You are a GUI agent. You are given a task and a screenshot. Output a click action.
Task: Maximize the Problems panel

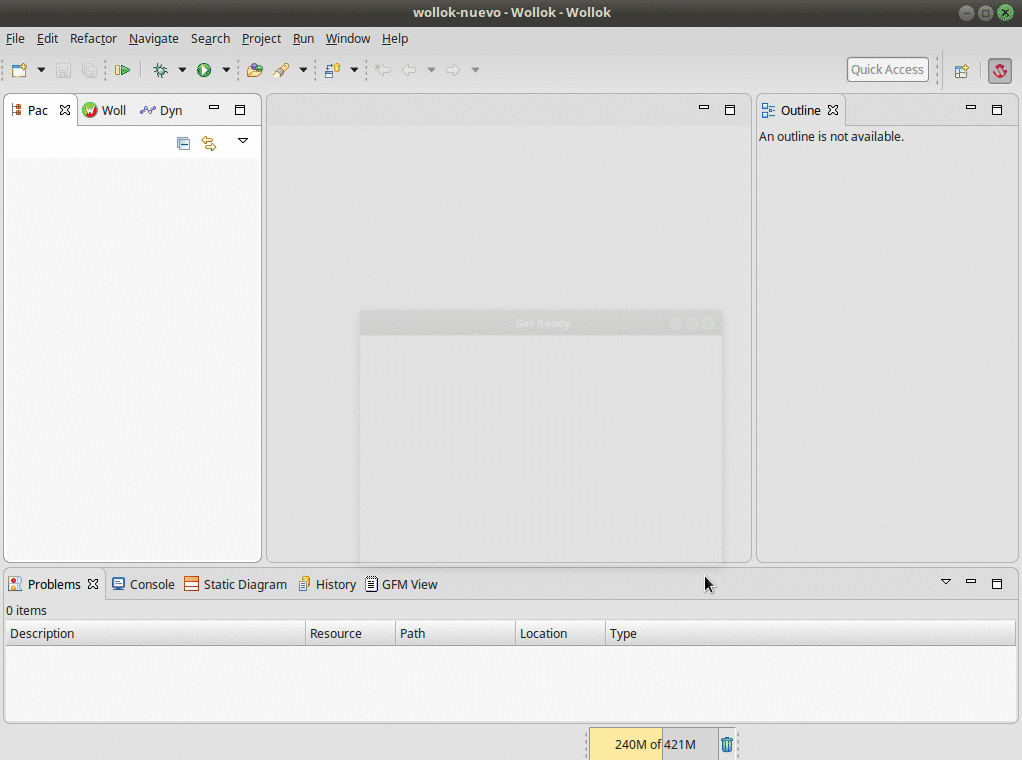(997, 584)
